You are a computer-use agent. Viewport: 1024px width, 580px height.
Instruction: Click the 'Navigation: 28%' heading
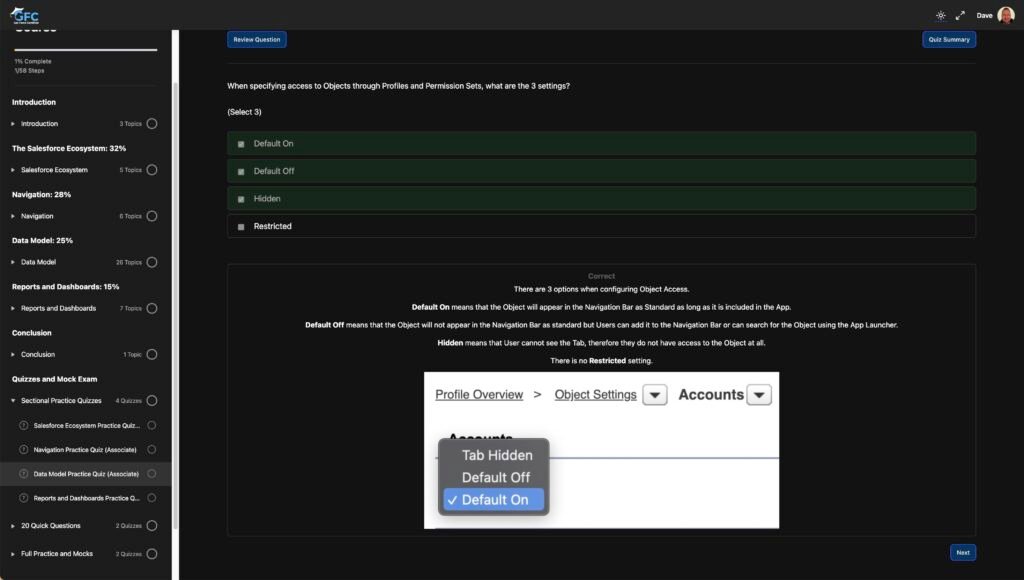41,195
